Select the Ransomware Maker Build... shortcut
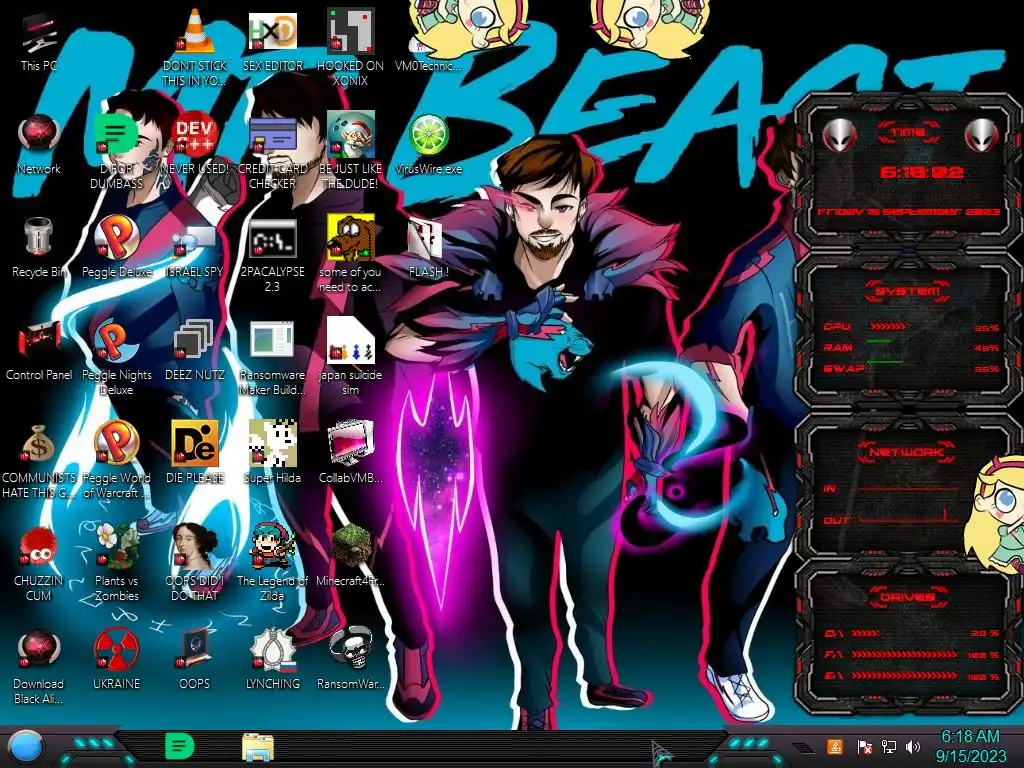This screenshot has height=768, width=1024. (273, 358)
